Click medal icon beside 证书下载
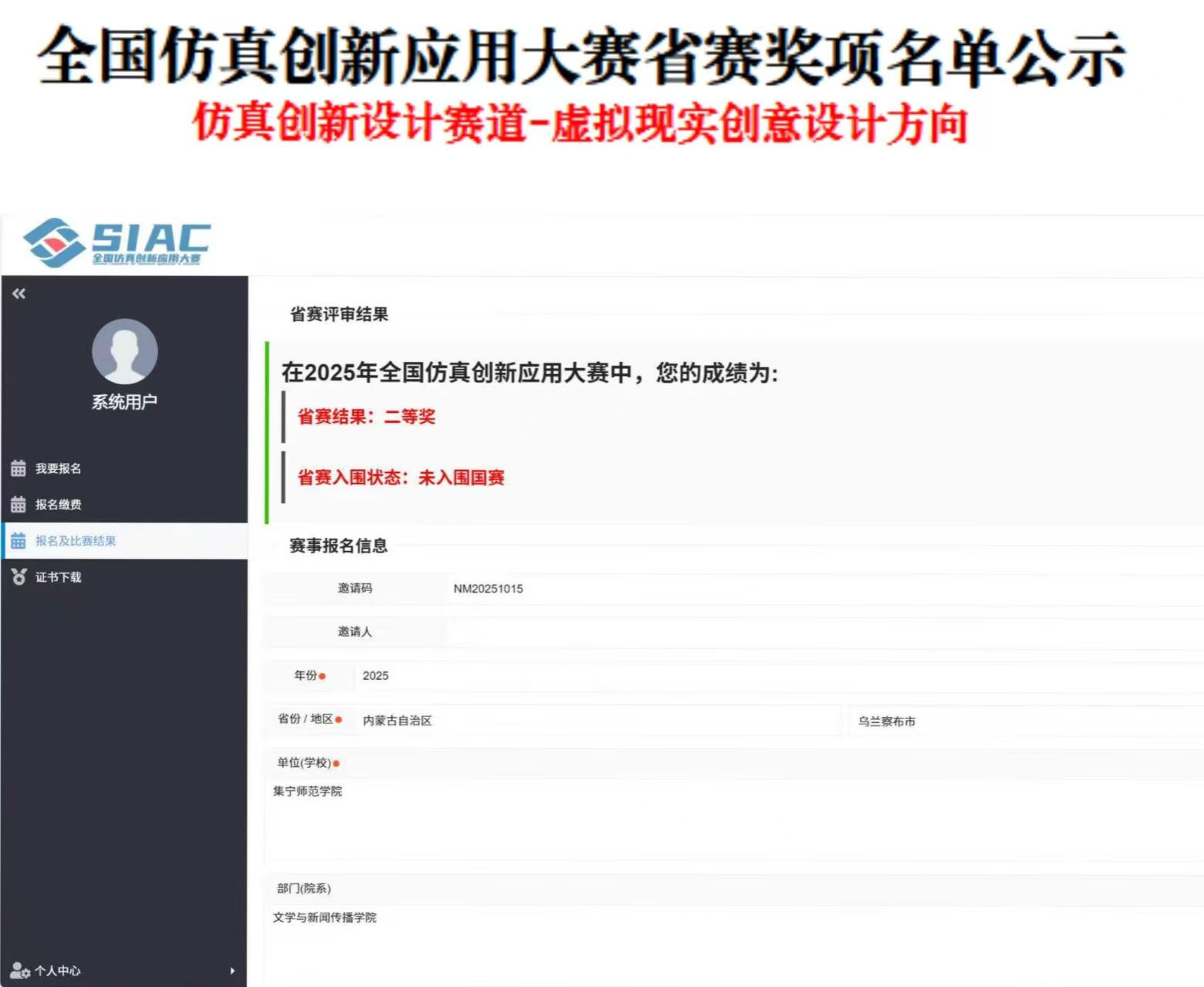The height and width of the screenshot is (987, 1204). coord(19,577)
